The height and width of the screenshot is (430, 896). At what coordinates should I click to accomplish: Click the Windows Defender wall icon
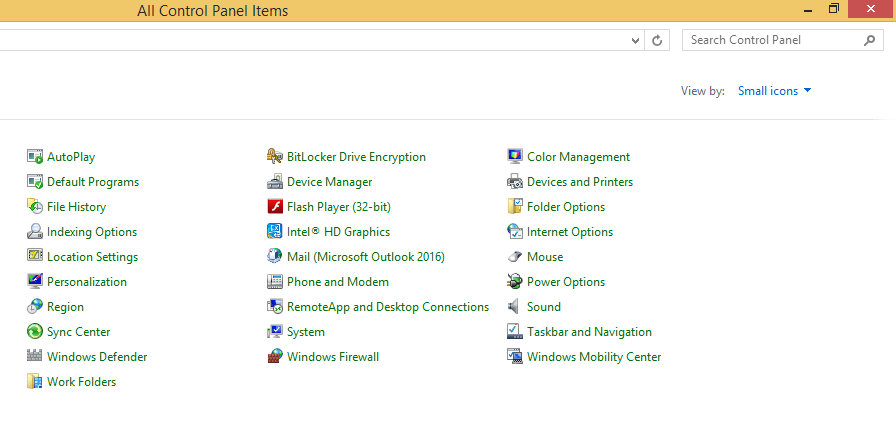coord(35,357)
